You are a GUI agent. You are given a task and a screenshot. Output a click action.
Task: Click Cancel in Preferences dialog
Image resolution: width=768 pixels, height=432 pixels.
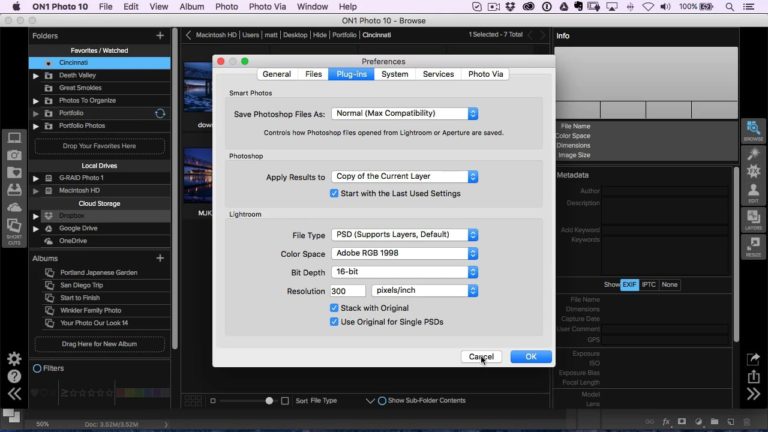point(481,357)
